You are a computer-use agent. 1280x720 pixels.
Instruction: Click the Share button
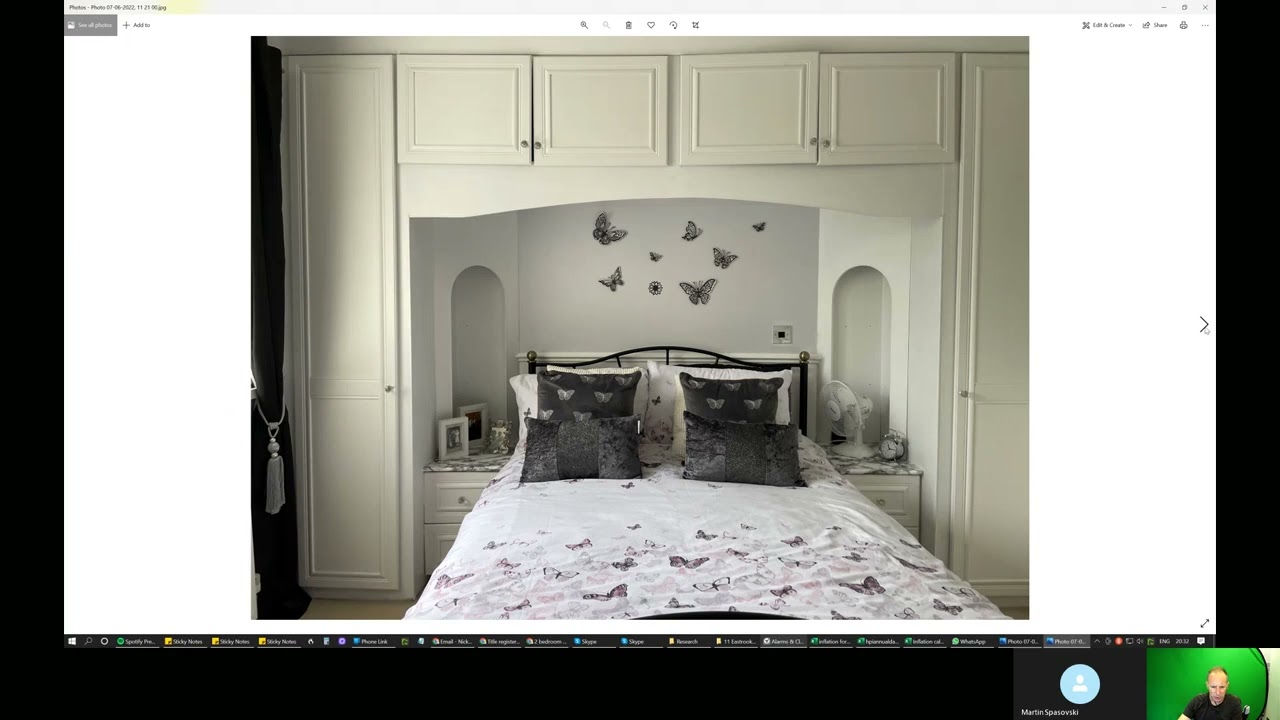click(1154, 25)
